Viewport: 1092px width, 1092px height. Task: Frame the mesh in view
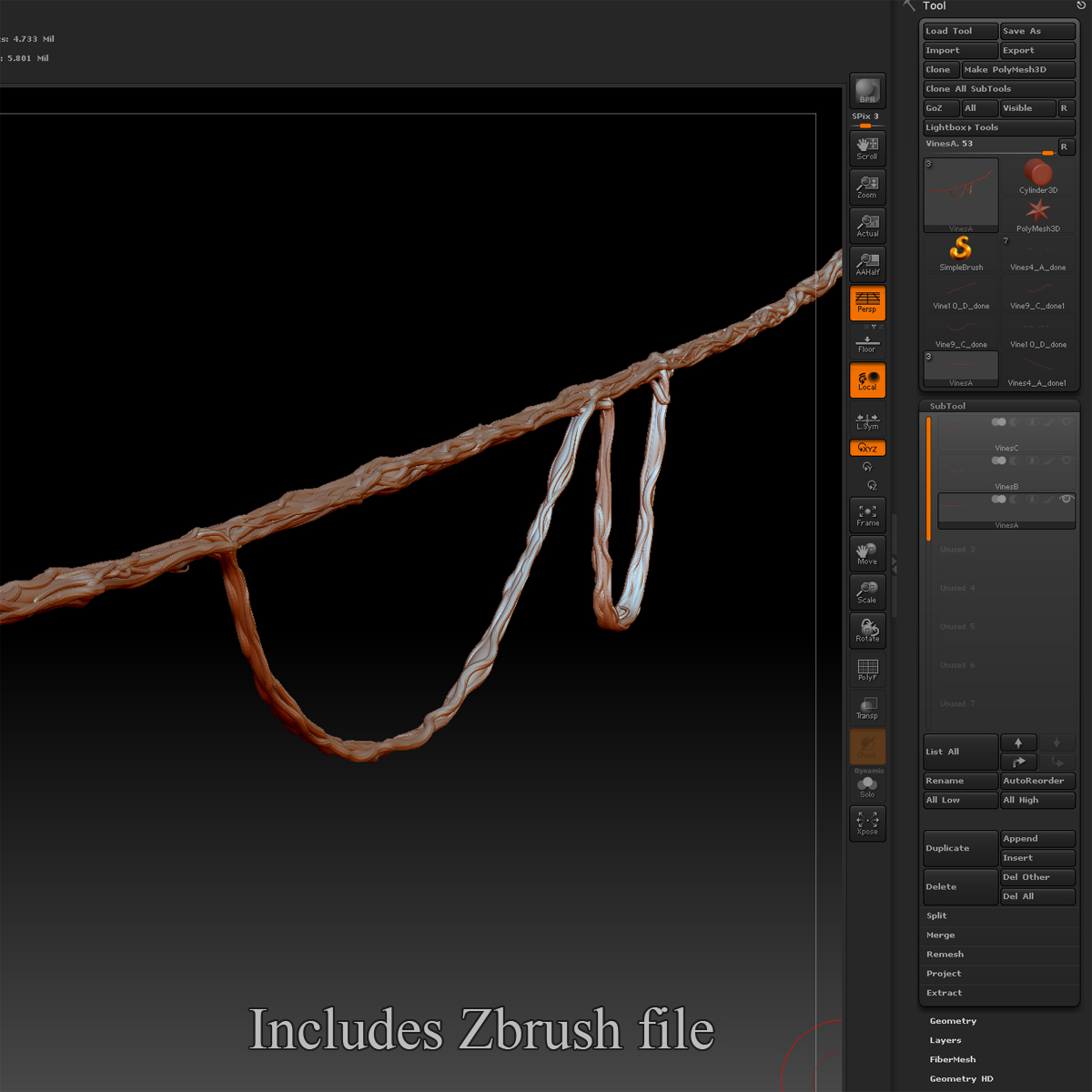click(867, 515)
